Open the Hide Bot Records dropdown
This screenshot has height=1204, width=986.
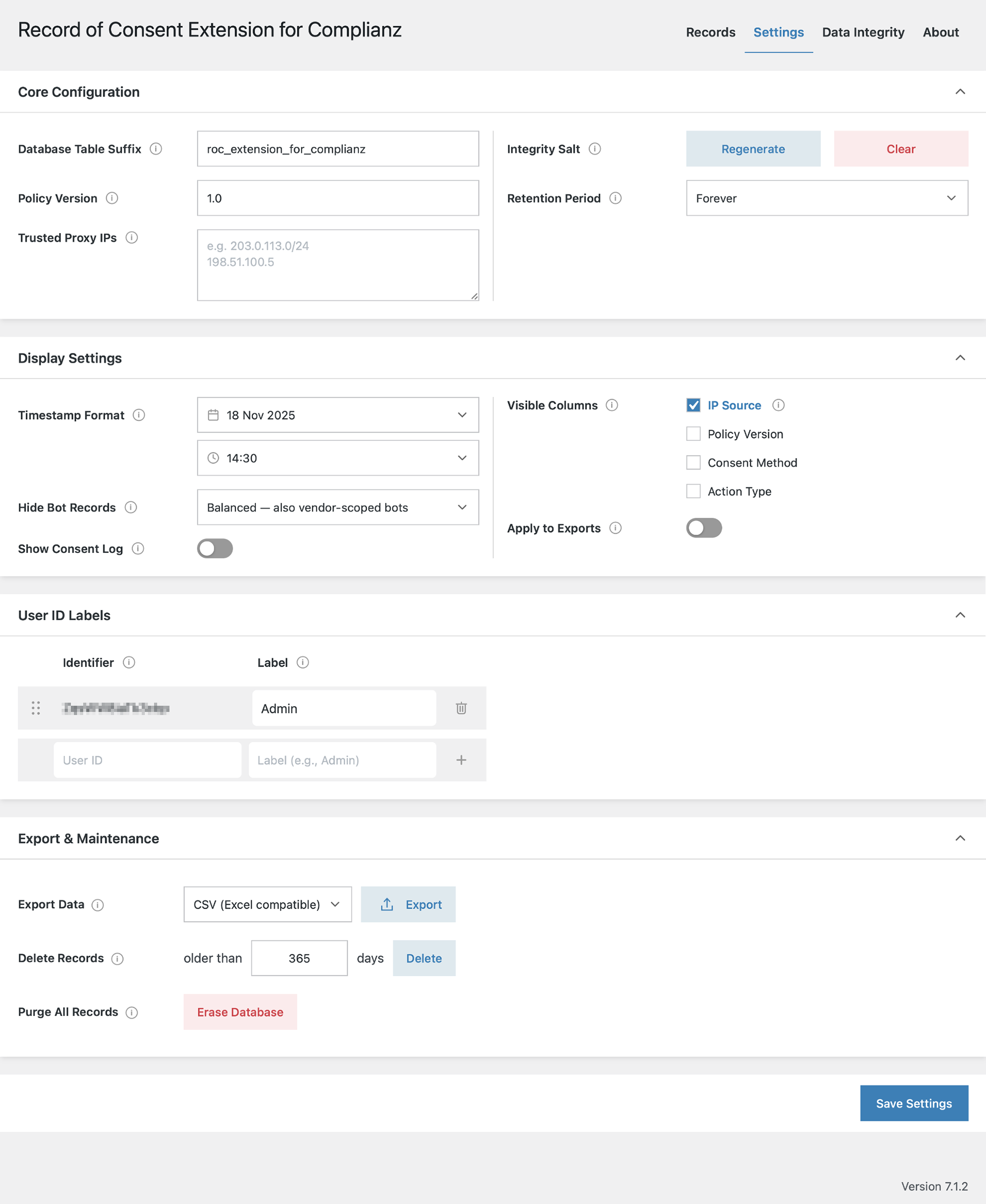pyautogui.click(x=338, y=507)
